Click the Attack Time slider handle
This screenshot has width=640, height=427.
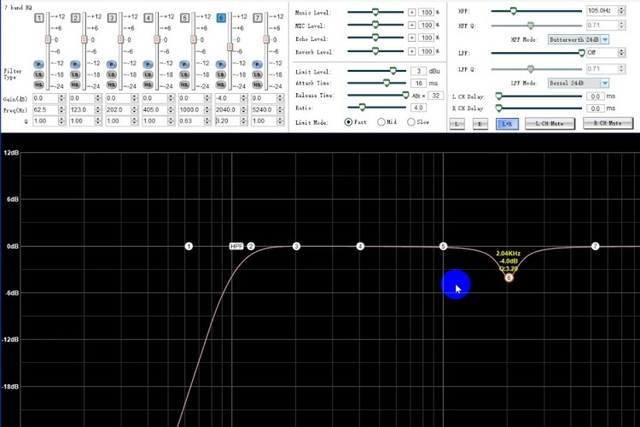(x=386, y=83)
